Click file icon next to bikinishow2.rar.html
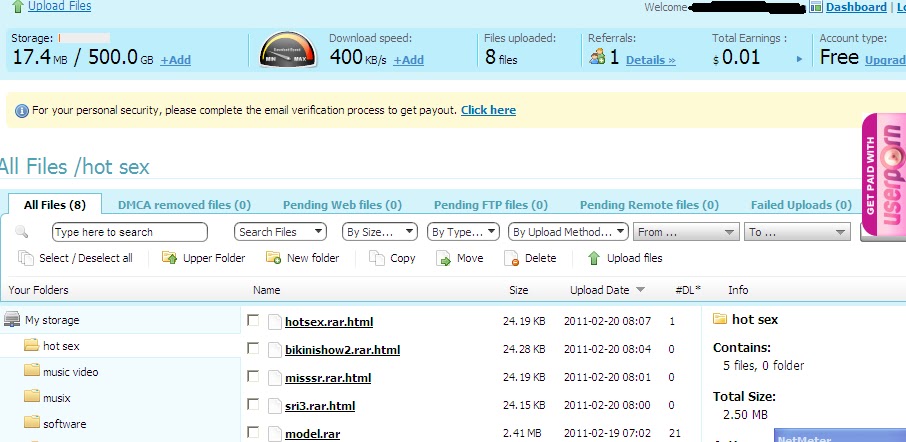The width and height of the screenshot is (906, 442). coord(274,350)
